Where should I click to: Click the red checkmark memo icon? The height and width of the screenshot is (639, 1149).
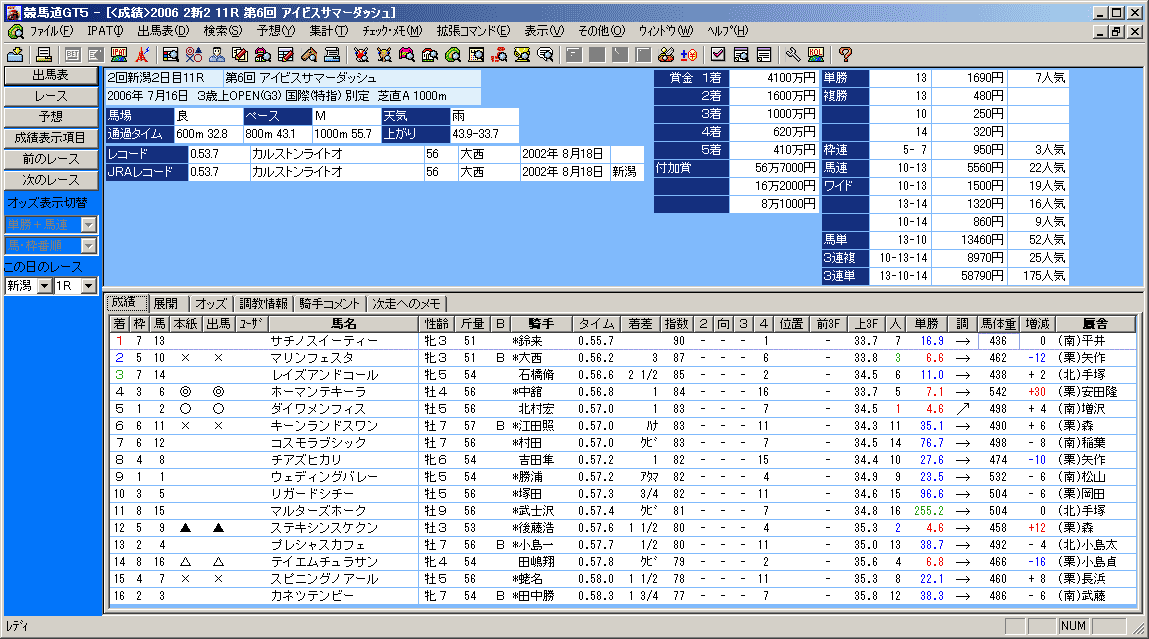coord(718,54)
